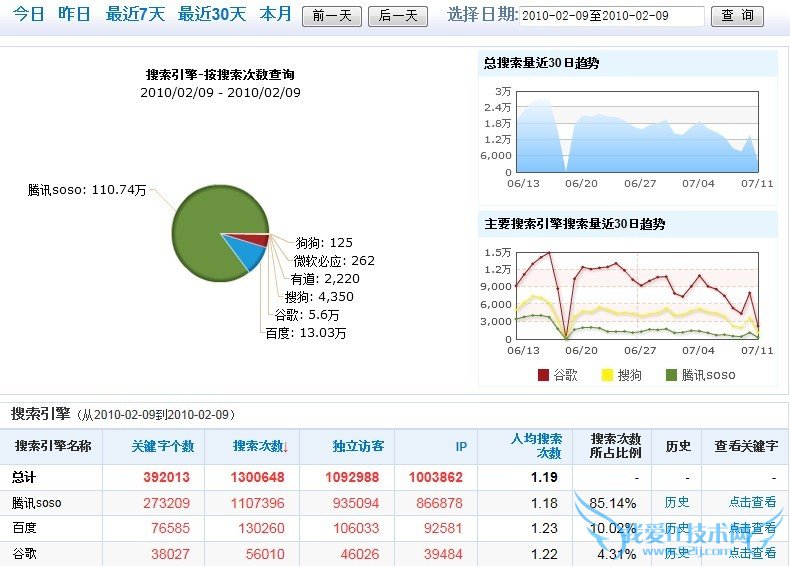Click the 百度: 13.03万 pie label
This screenshot has height=566, width=790.
click(306, 333)
